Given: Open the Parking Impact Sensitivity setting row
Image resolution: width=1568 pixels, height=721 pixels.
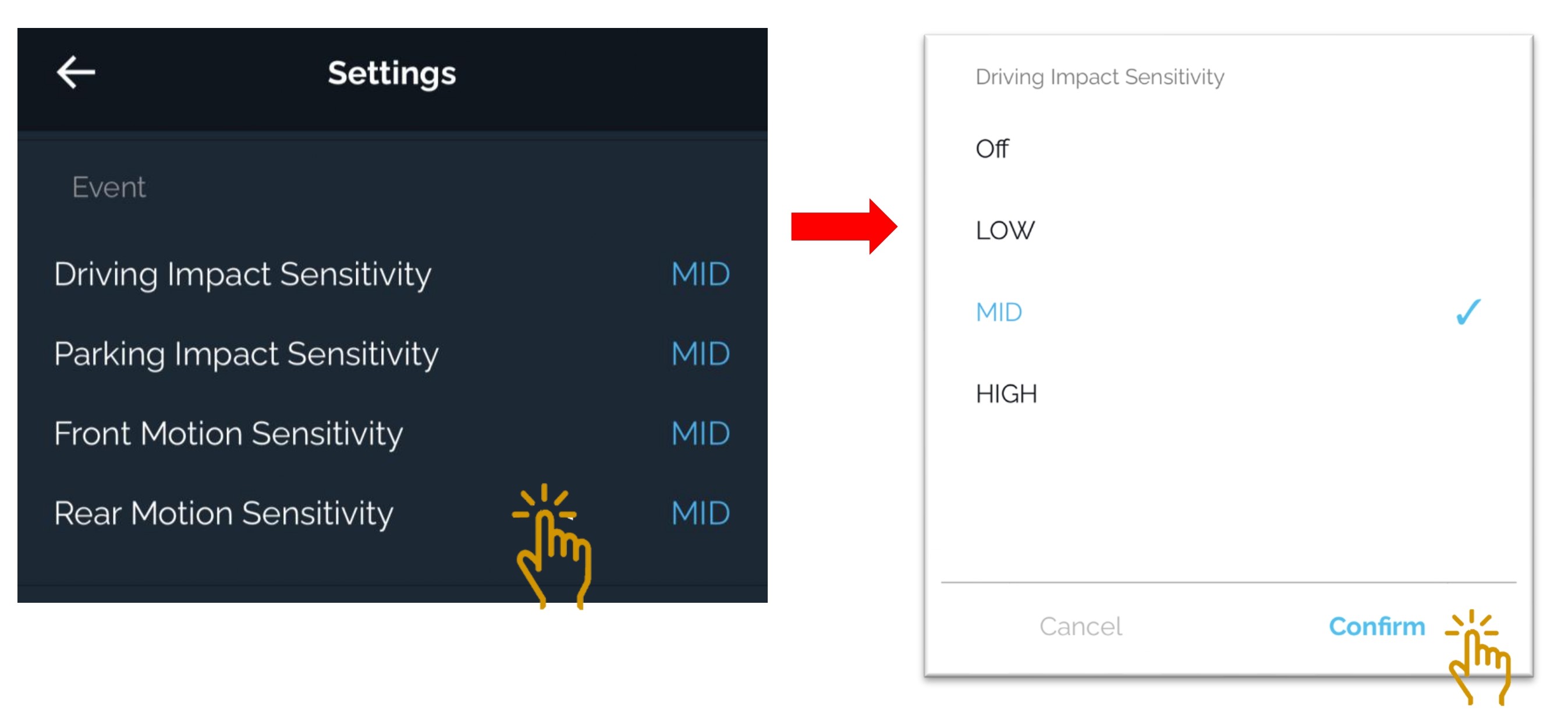Looking at the screenshot, I should click(x=392, y=354).
